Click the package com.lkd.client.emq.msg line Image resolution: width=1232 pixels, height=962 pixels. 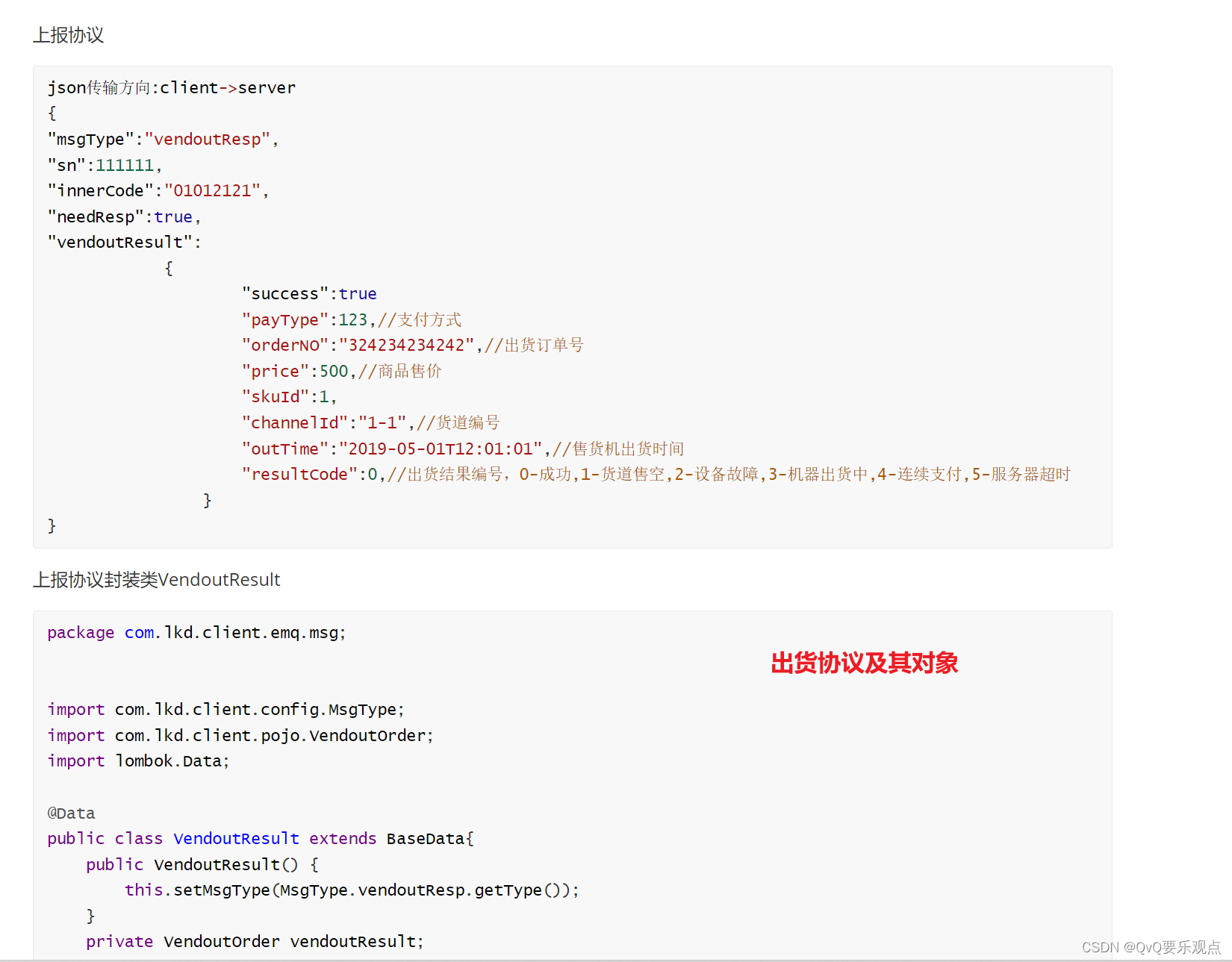pos(197,633)
